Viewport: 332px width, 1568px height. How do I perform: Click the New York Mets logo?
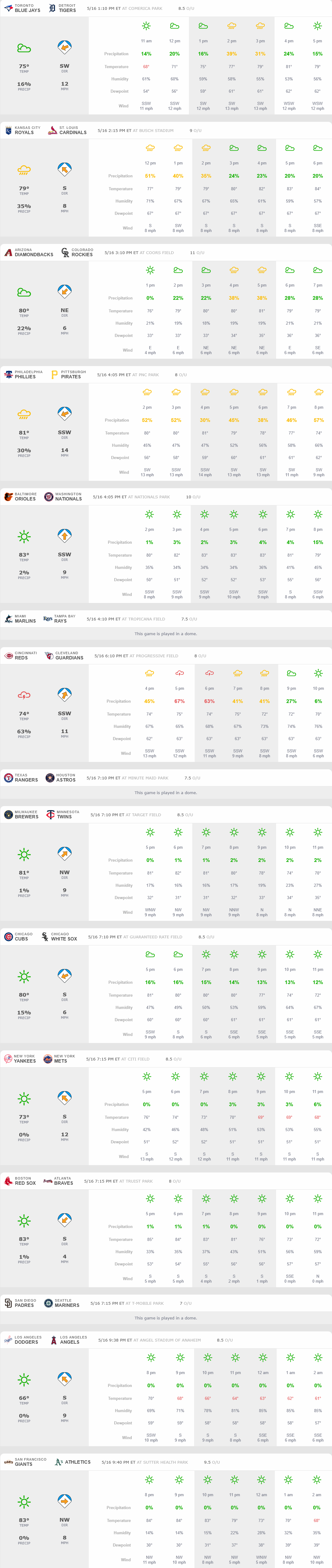[48, 1059]
